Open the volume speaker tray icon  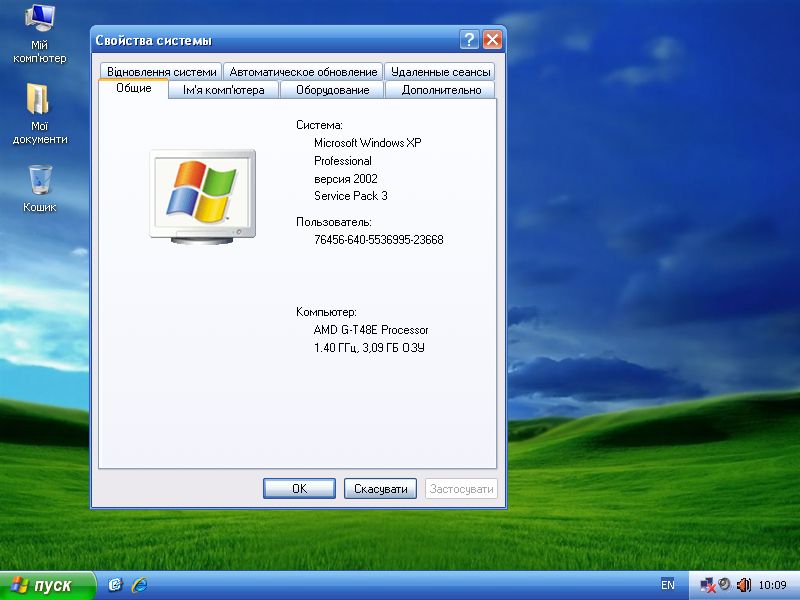[x=744, y=585]
